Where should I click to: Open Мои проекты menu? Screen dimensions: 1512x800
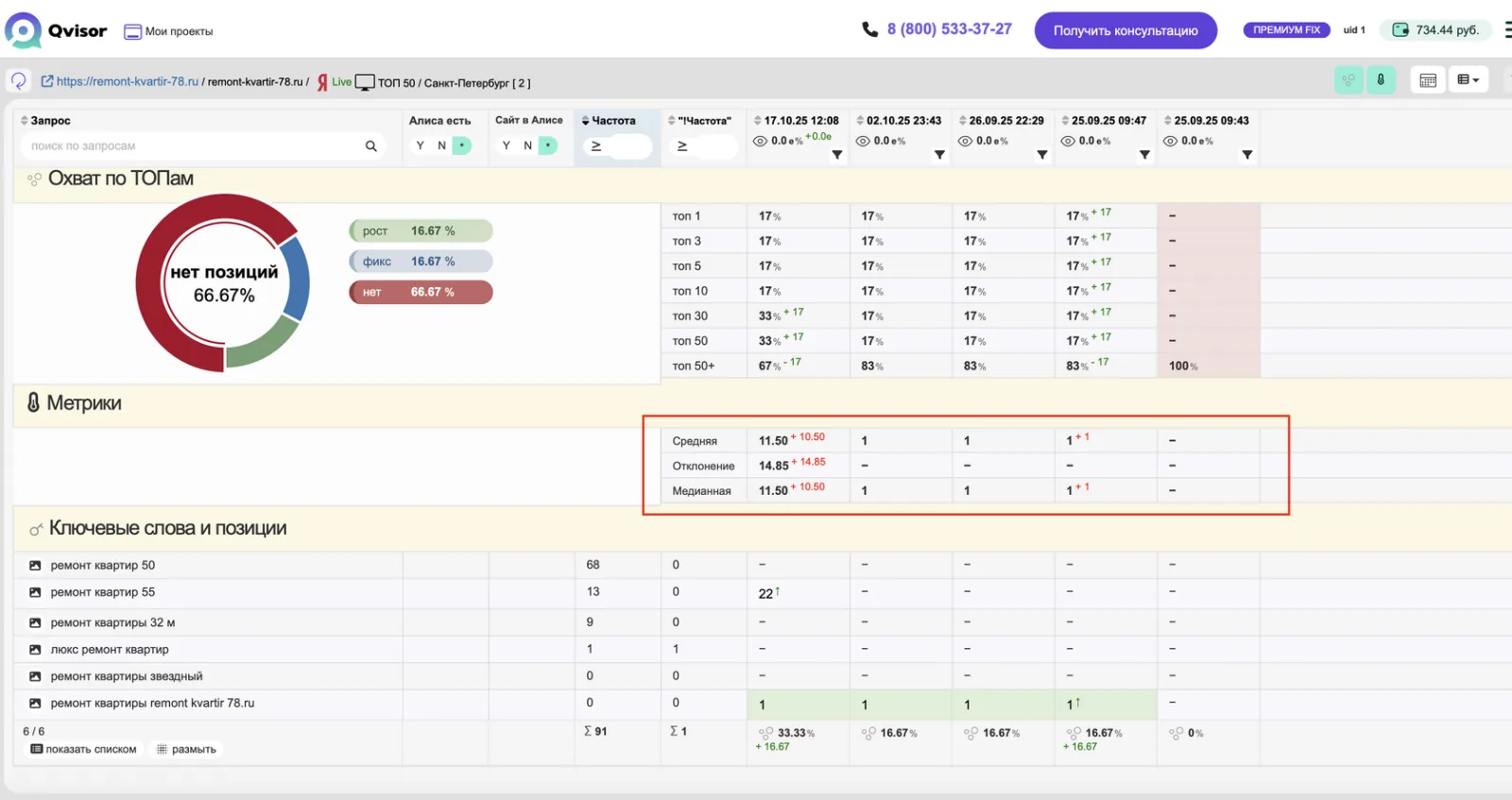169,31
